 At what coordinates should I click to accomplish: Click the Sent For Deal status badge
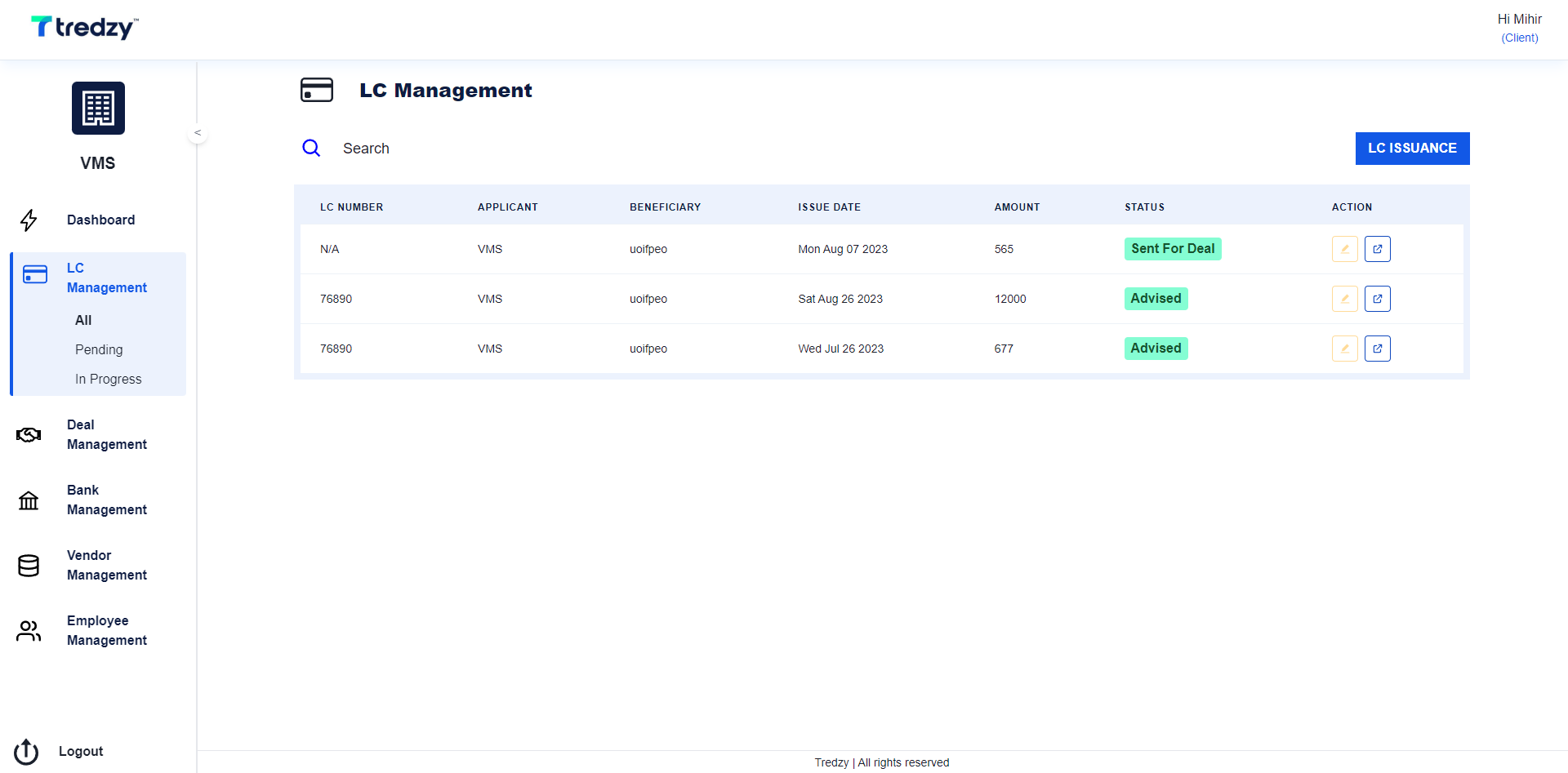pyautogui.click(x=1173, y=249)
